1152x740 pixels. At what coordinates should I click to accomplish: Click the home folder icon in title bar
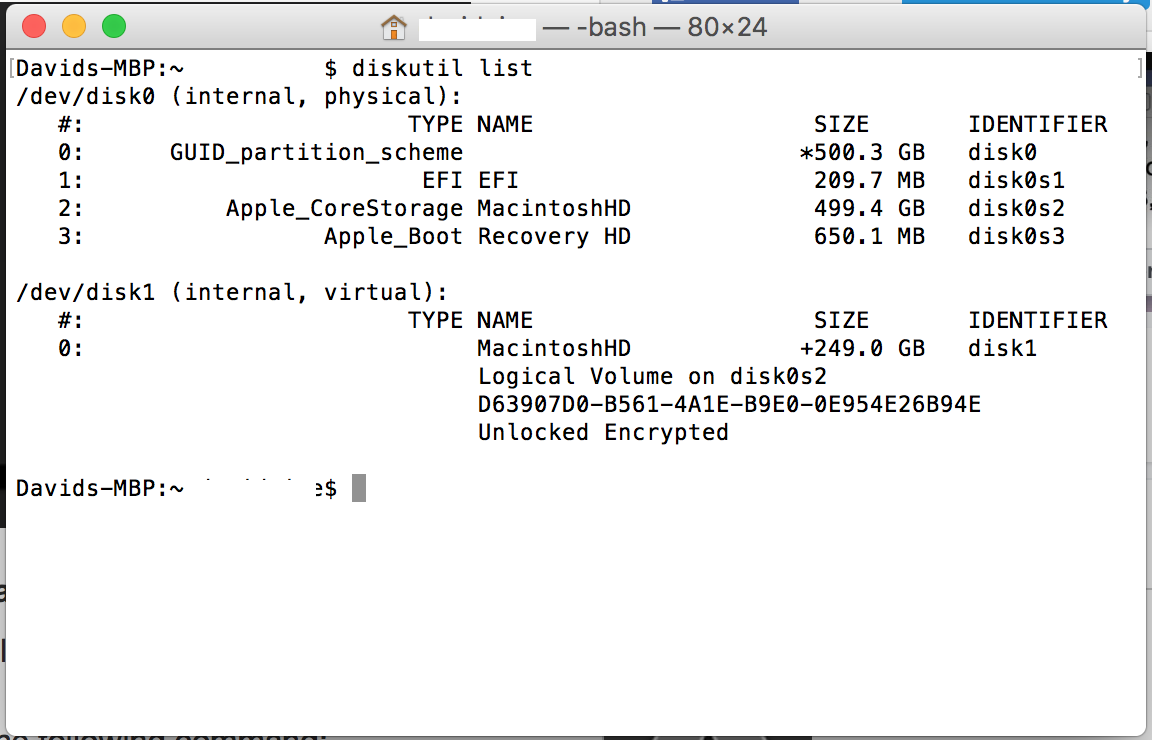click(x=394, y=28)
